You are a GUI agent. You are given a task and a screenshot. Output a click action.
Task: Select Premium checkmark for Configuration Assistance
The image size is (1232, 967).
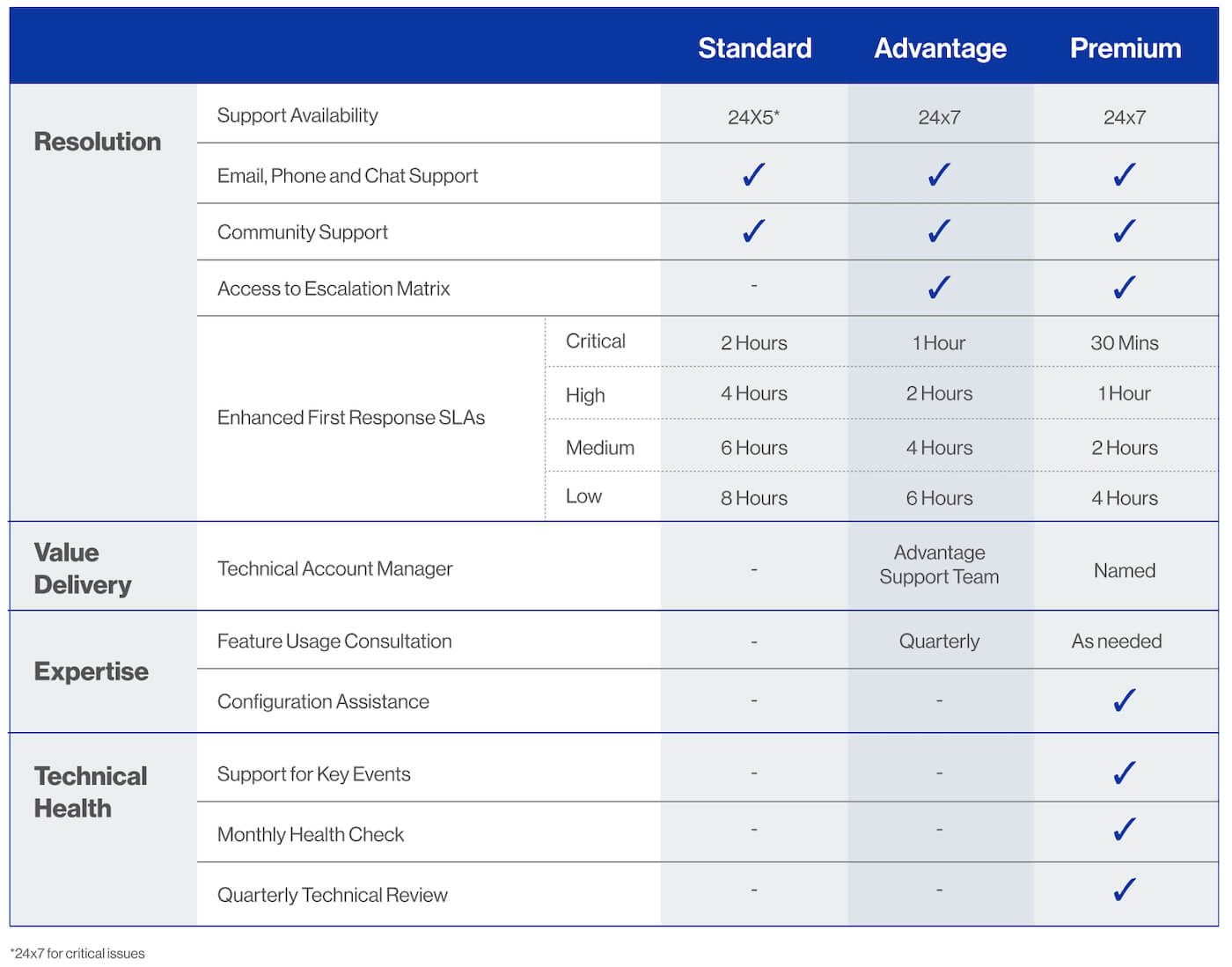pos(1125,700)
